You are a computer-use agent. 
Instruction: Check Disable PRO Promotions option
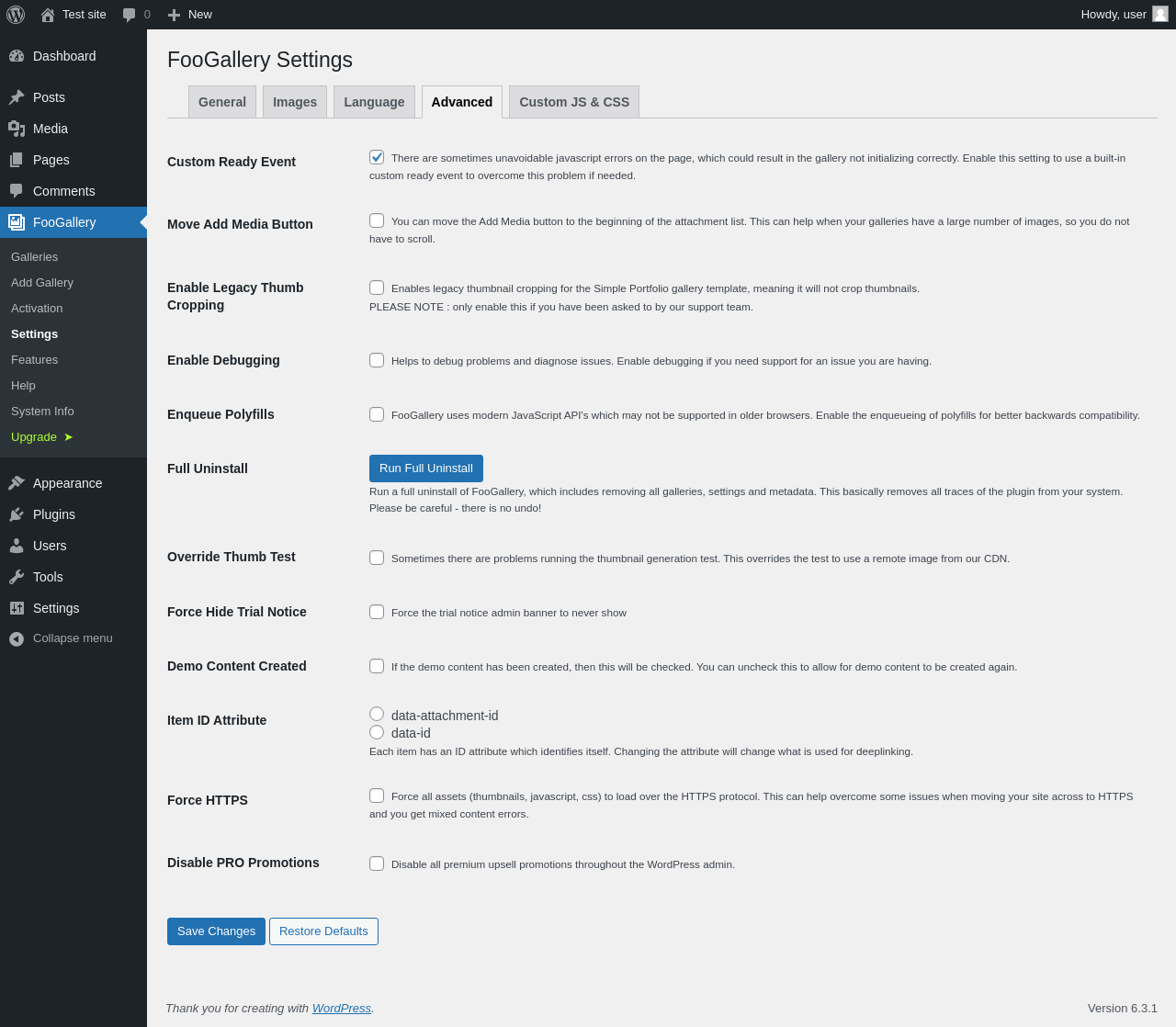(377, 863)
